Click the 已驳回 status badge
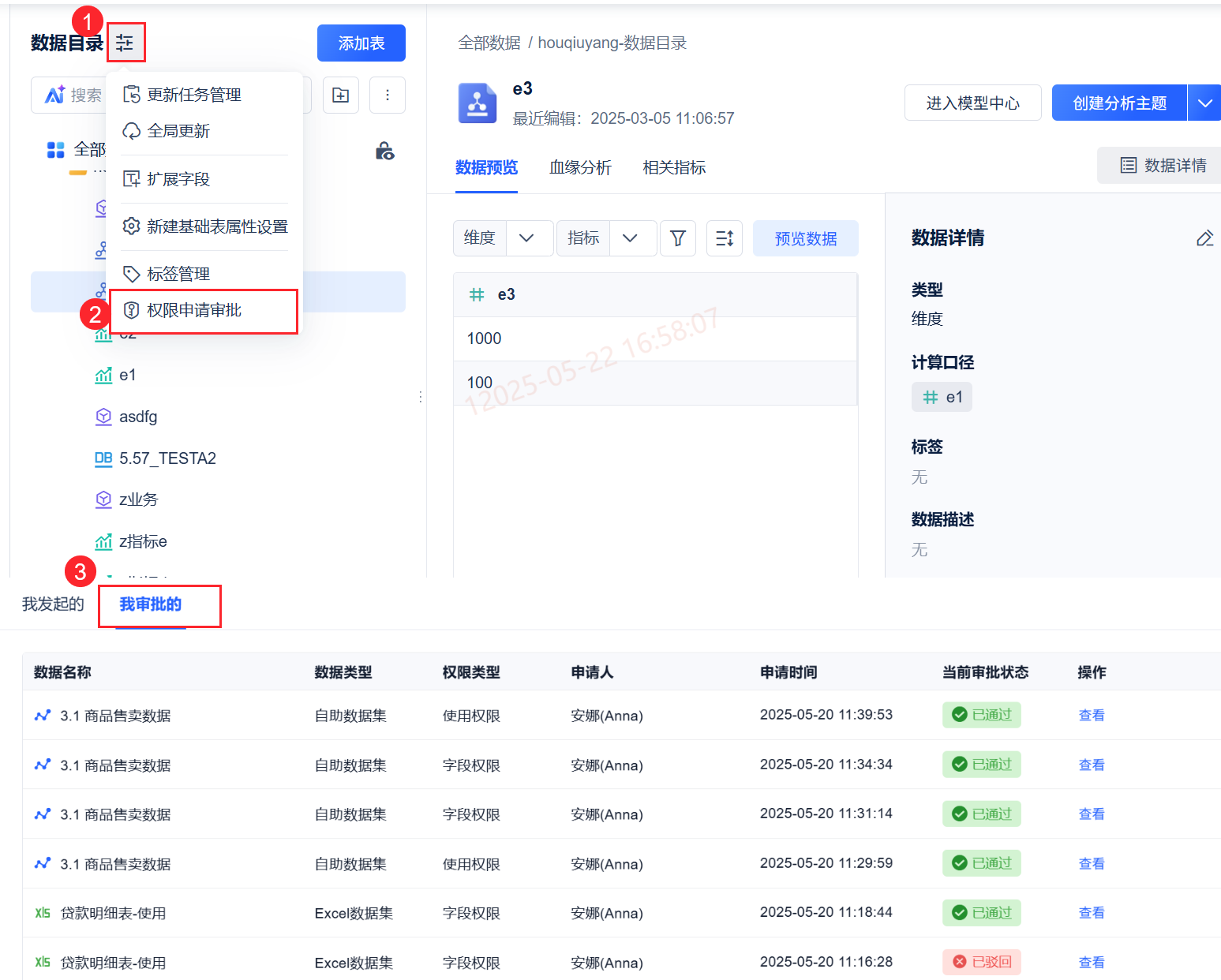Viewport: 1221px width, 980px height. [982, 962]
